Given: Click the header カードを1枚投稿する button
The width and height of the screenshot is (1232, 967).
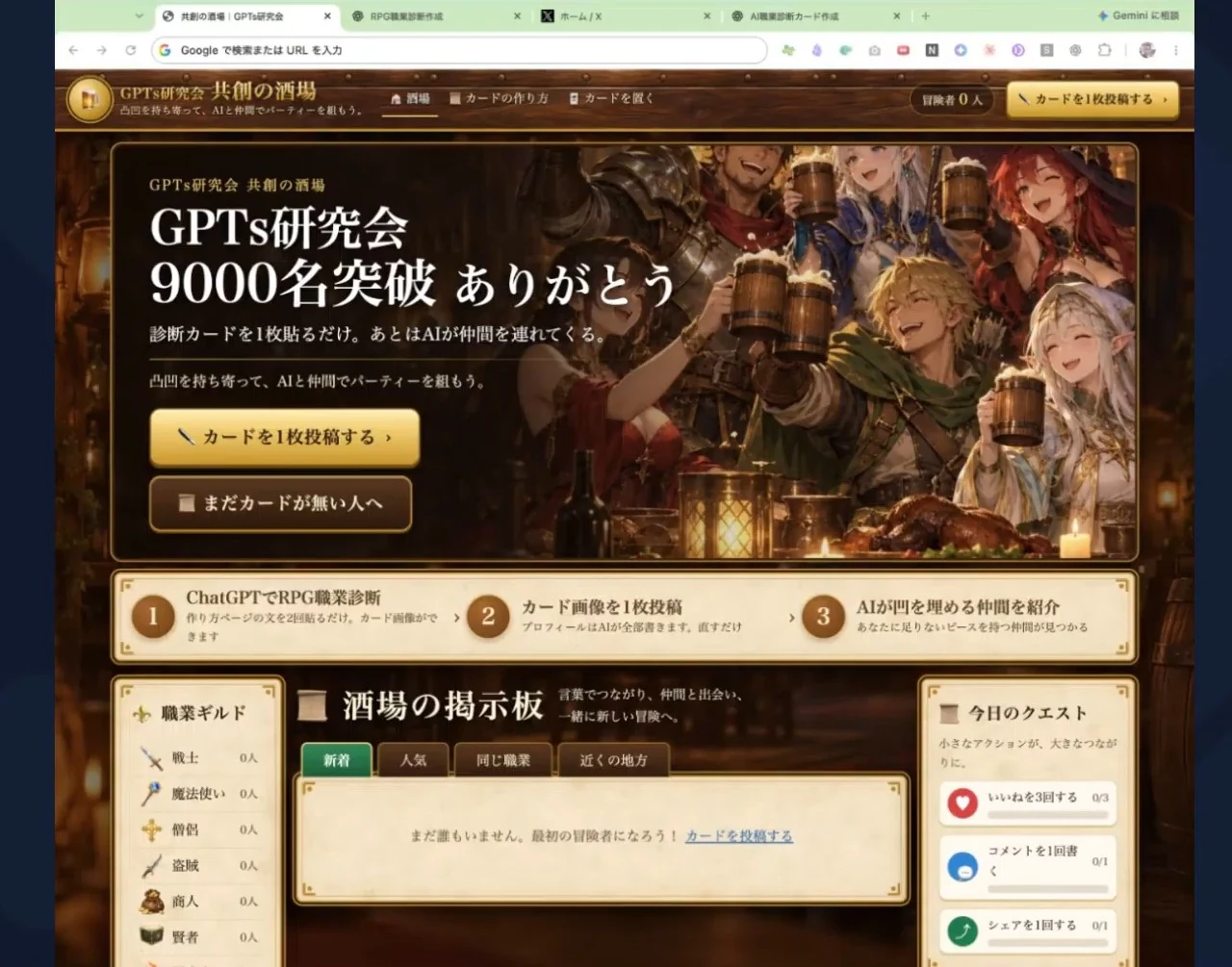Looking at the screenshot, I should pyautogui.click(x=1092, y=99).
